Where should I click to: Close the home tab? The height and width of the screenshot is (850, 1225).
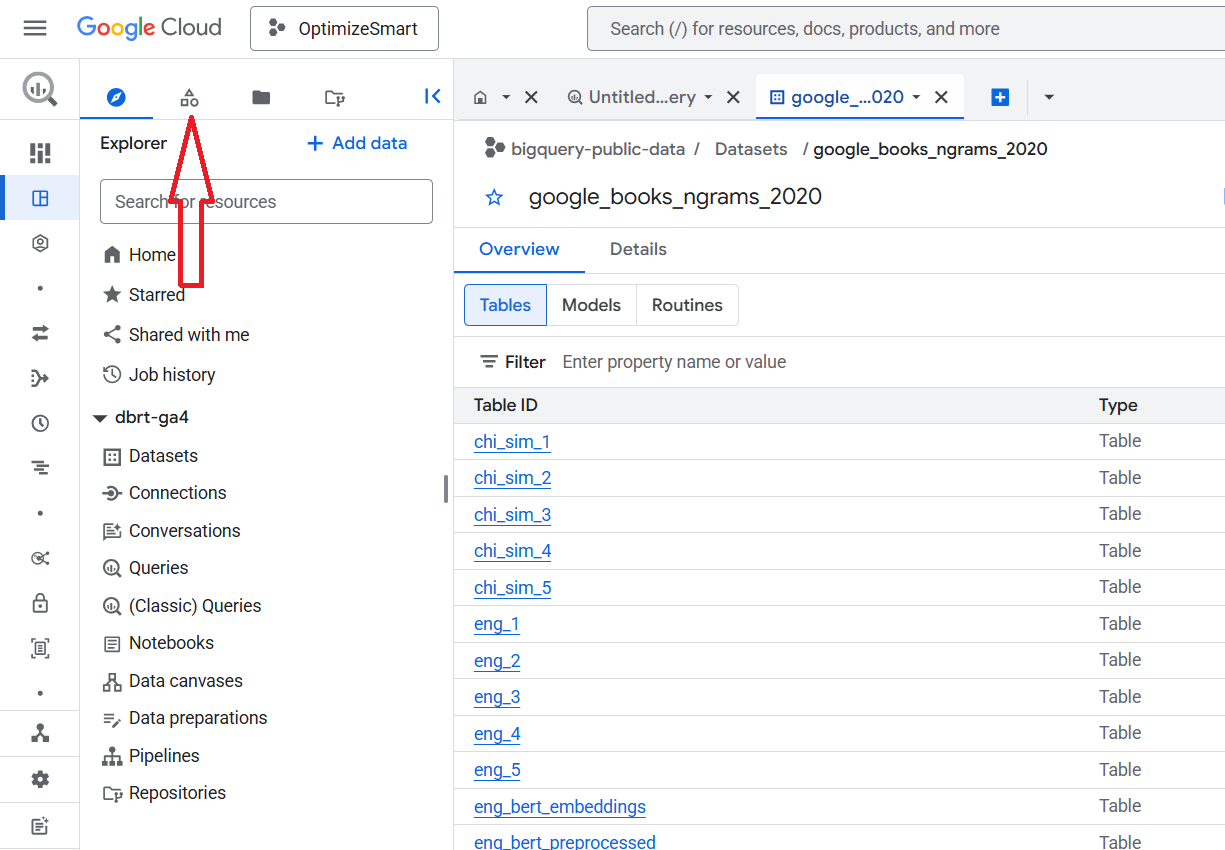tap(532, 97)
